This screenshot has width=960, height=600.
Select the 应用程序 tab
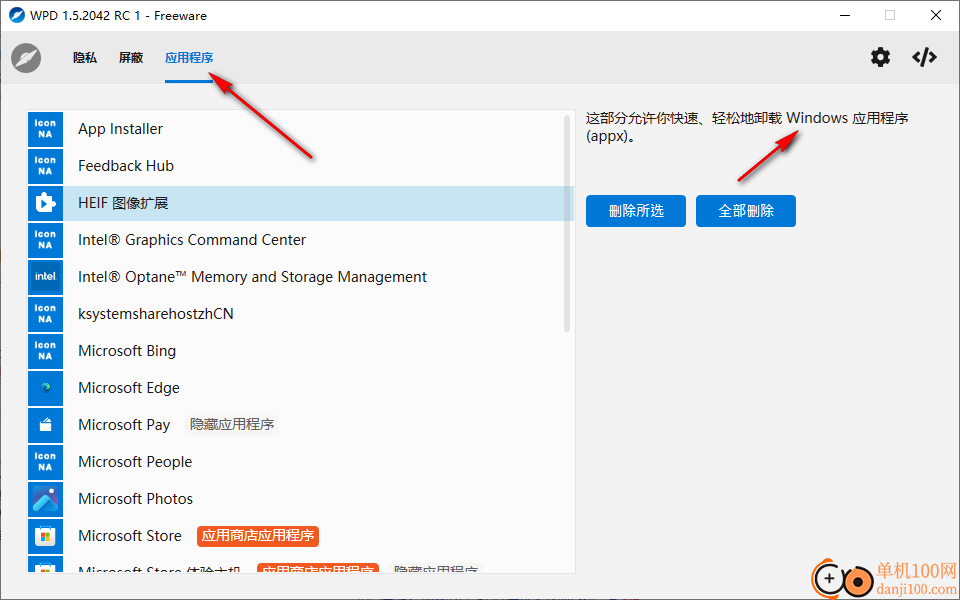[189, 58]
